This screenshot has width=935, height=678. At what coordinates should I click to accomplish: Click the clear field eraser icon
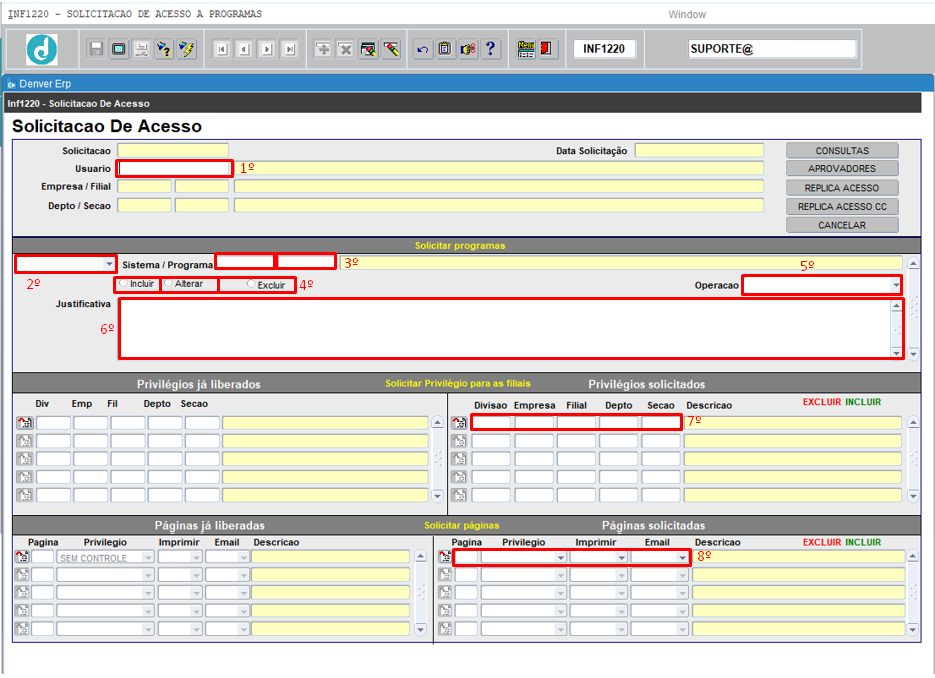pos(391,49)
